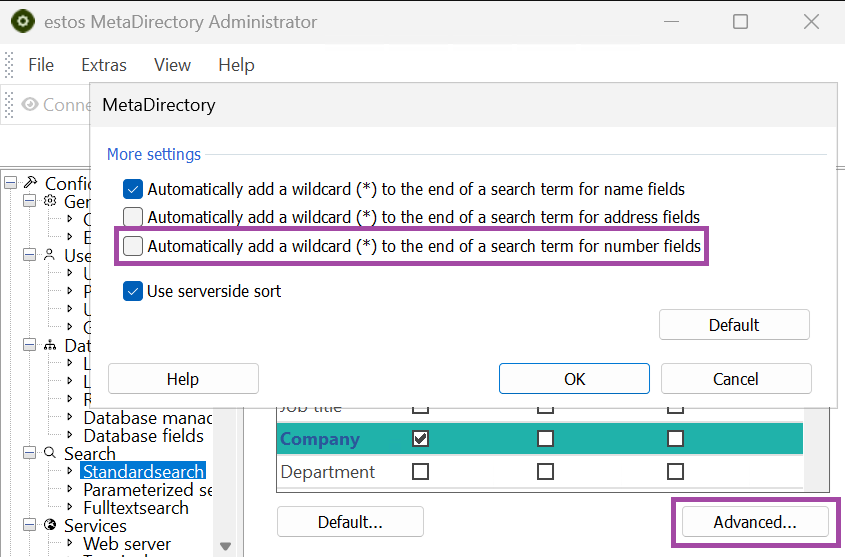Select the Department row label
This screenshot has height=557, width=845.
328,472
